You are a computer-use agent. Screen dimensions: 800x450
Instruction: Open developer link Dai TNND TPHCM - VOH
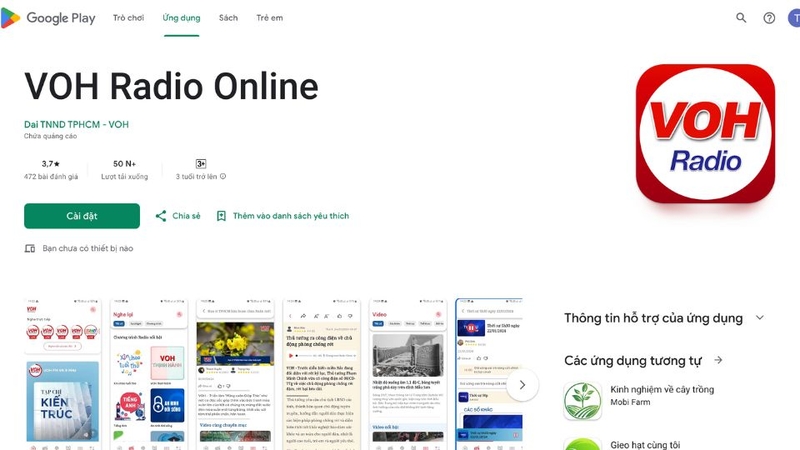click(76, 124)
